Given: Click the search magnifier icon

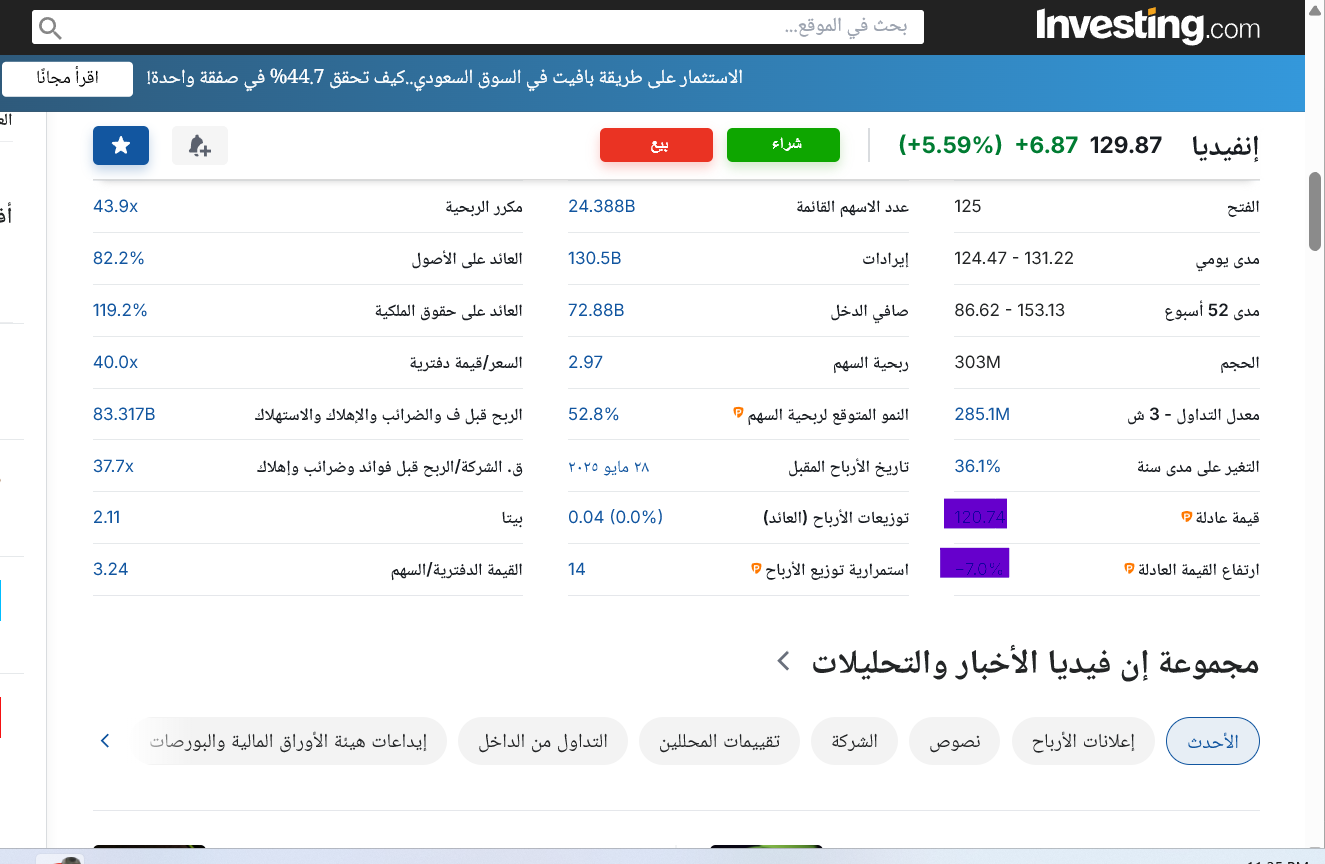Looking at the screenshot, I should [x=50, y=28].
